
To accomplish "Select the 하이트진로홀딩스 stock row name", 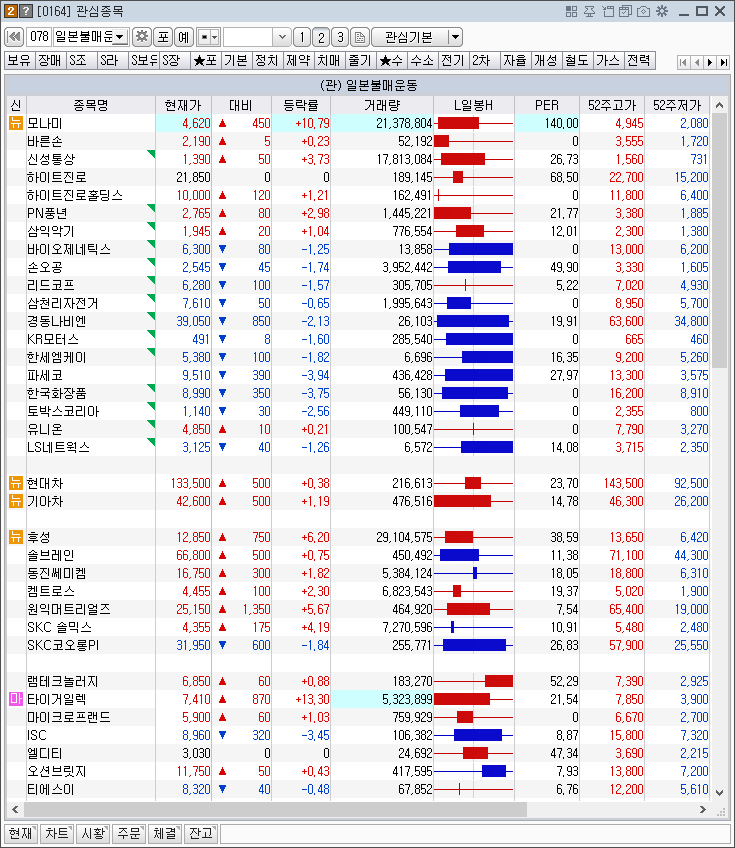I will click(75, 195).
